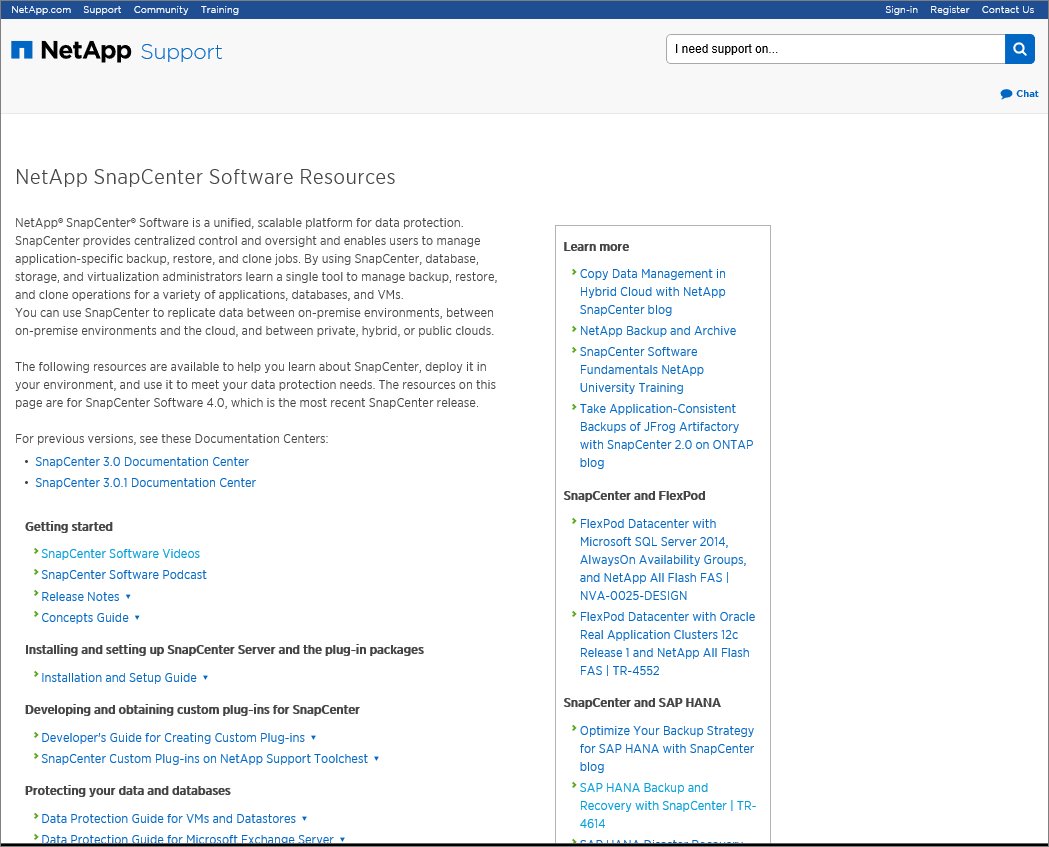Click the search magnifier button
Image resolution: width=1049 pixels, height=847 pixels.
(1020, 49)
